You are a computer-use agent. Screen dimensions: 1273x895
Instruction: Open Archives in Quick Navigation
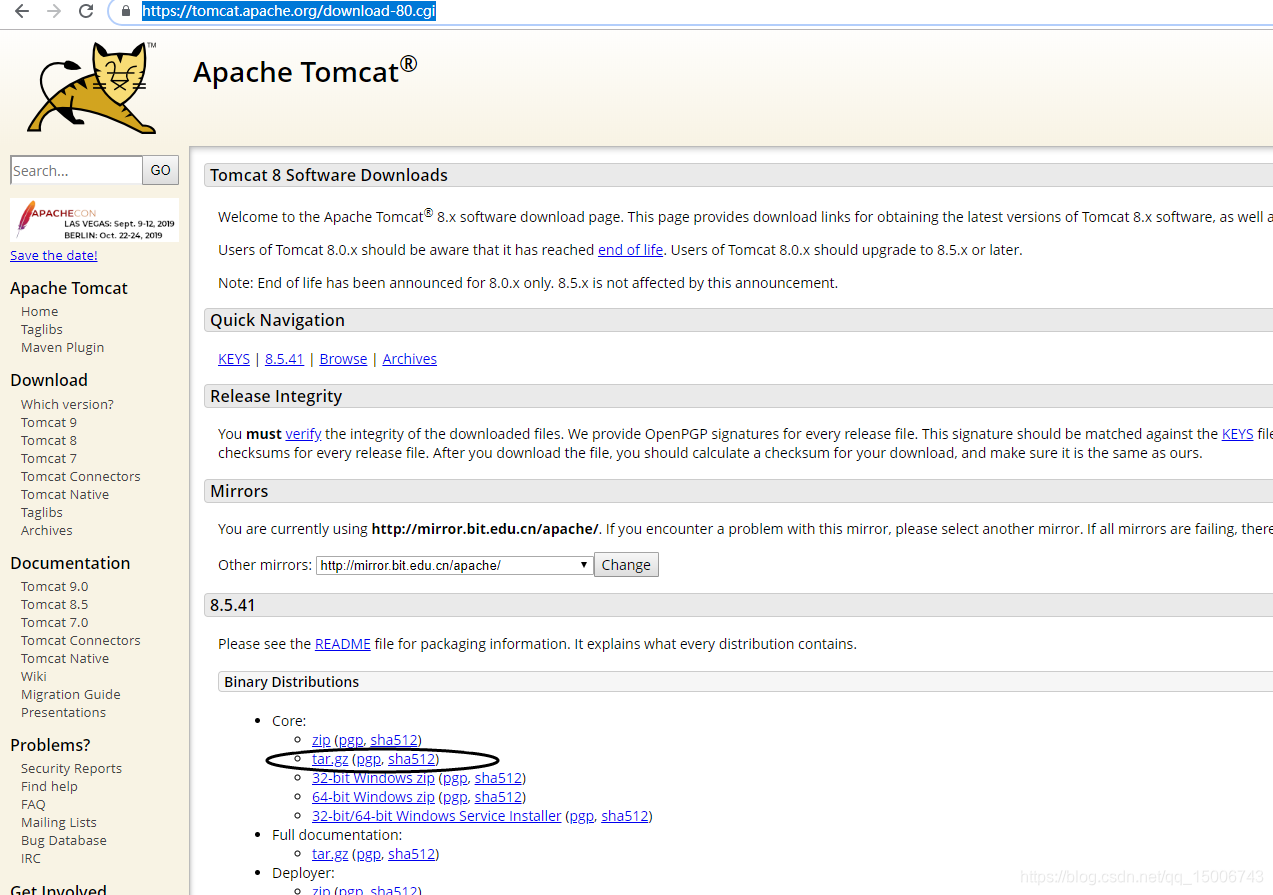[410, 359]
